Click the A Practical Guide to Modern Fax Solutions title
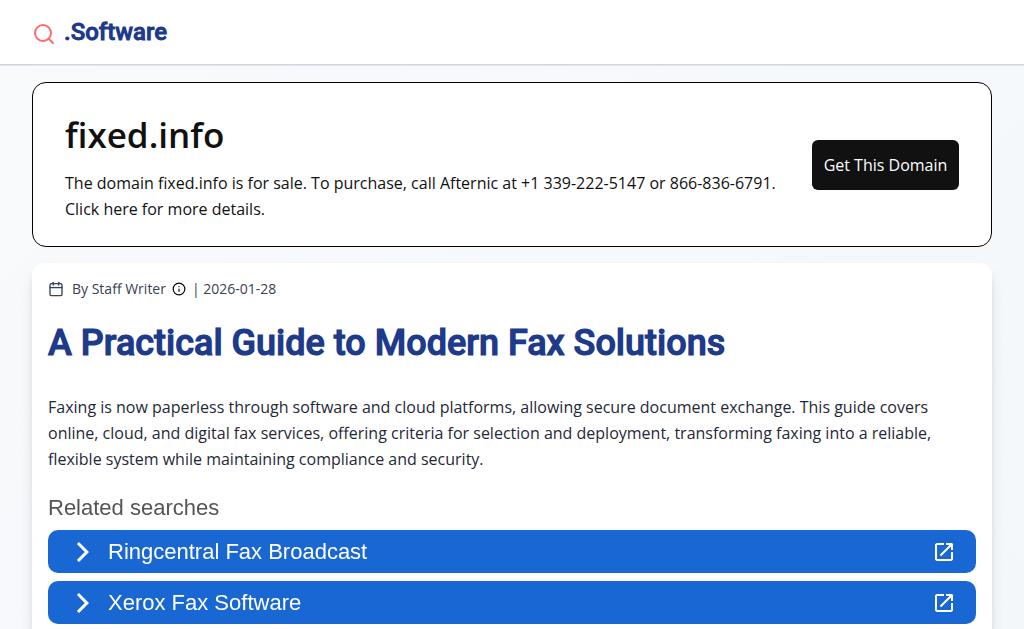The image size is (1024, 629). 386,342
